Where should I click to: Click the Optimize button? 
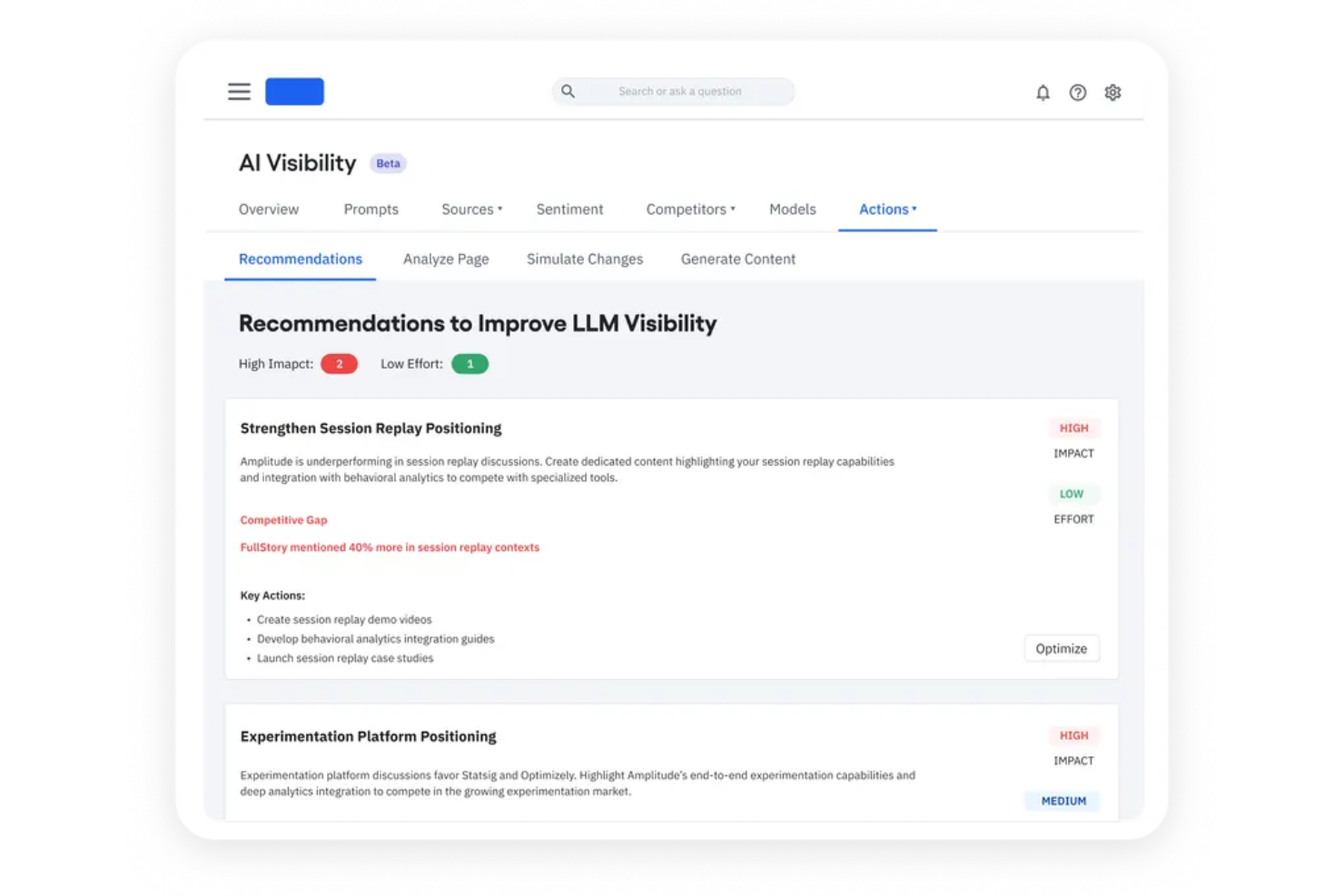point(1061,647)
